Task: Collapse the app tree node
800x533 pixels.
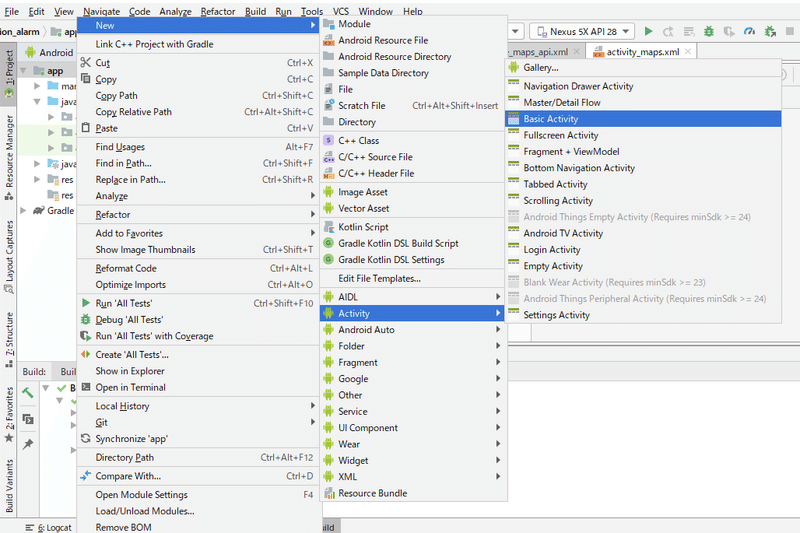Action: pos(23,70)
